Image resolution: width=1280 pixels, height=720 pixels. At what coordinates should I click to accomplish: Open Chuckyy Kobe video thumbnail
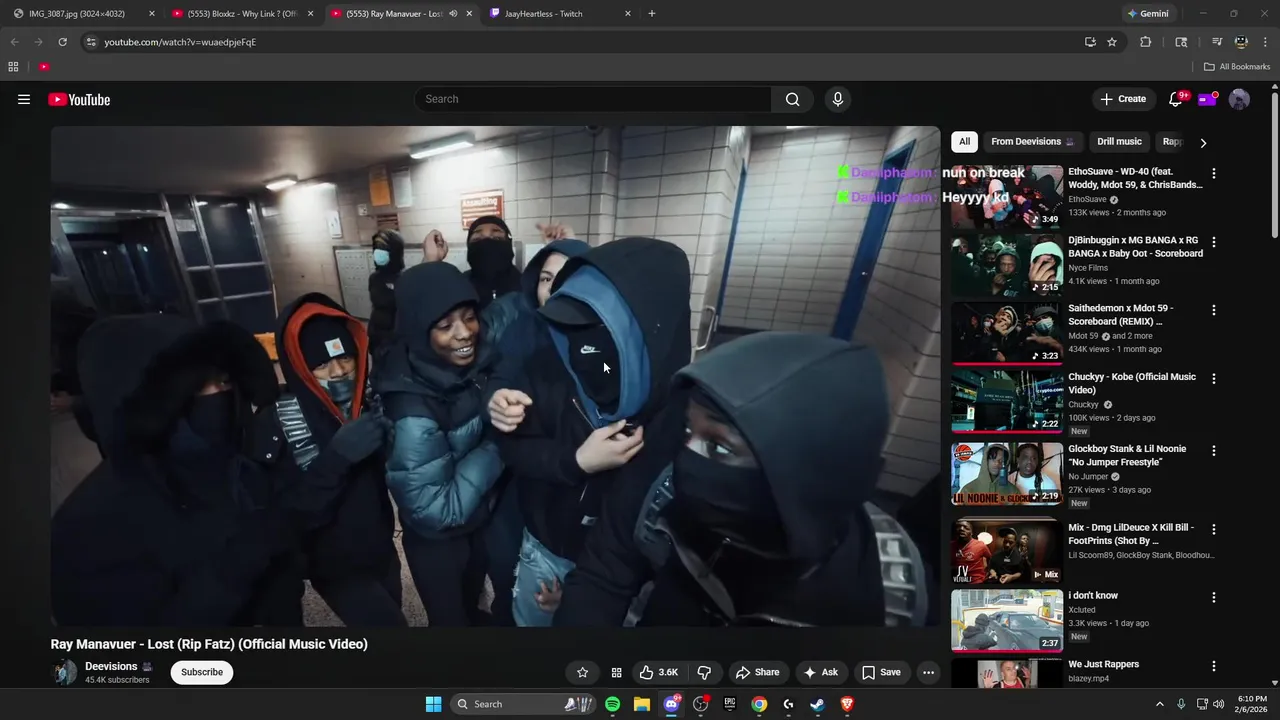click(1007, 401)
